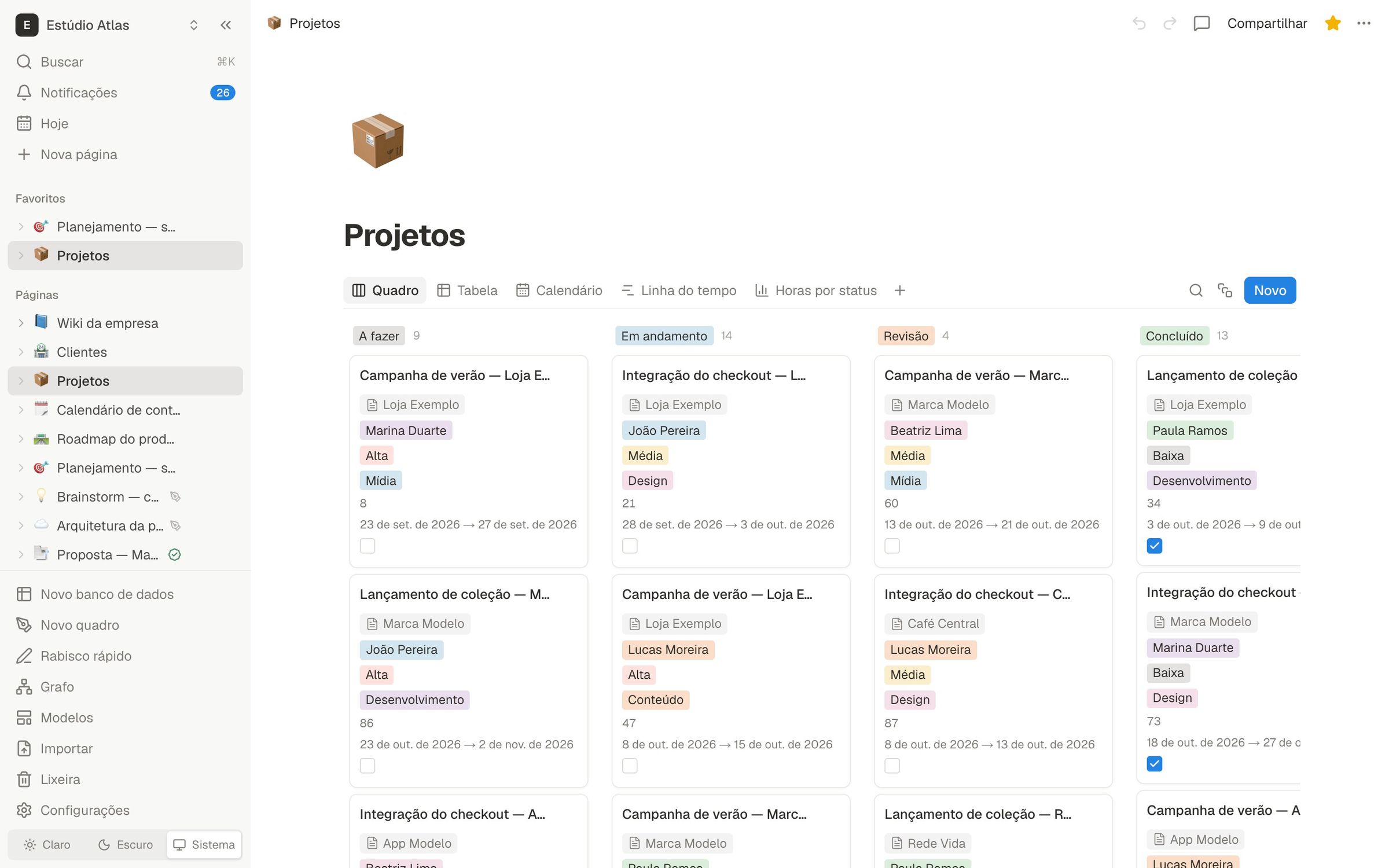Expand Arquitetura da p… page
The image size is (1389, 868).
tap(21, 525)
